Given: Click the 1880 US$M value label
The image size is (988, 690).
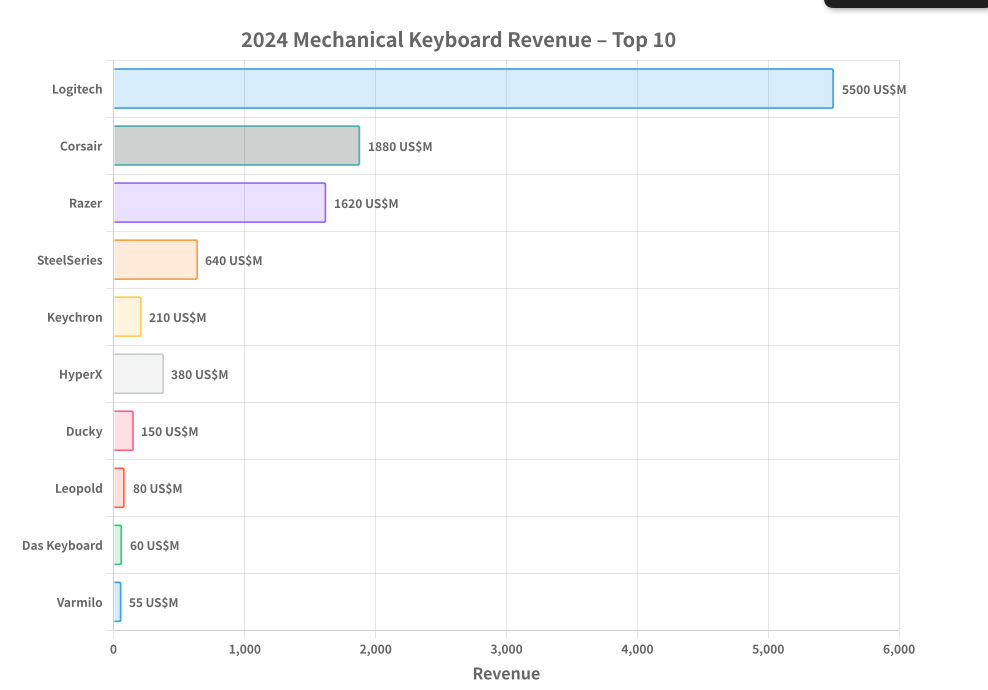Looking at the screenshot, I should [x=400, y=146].
